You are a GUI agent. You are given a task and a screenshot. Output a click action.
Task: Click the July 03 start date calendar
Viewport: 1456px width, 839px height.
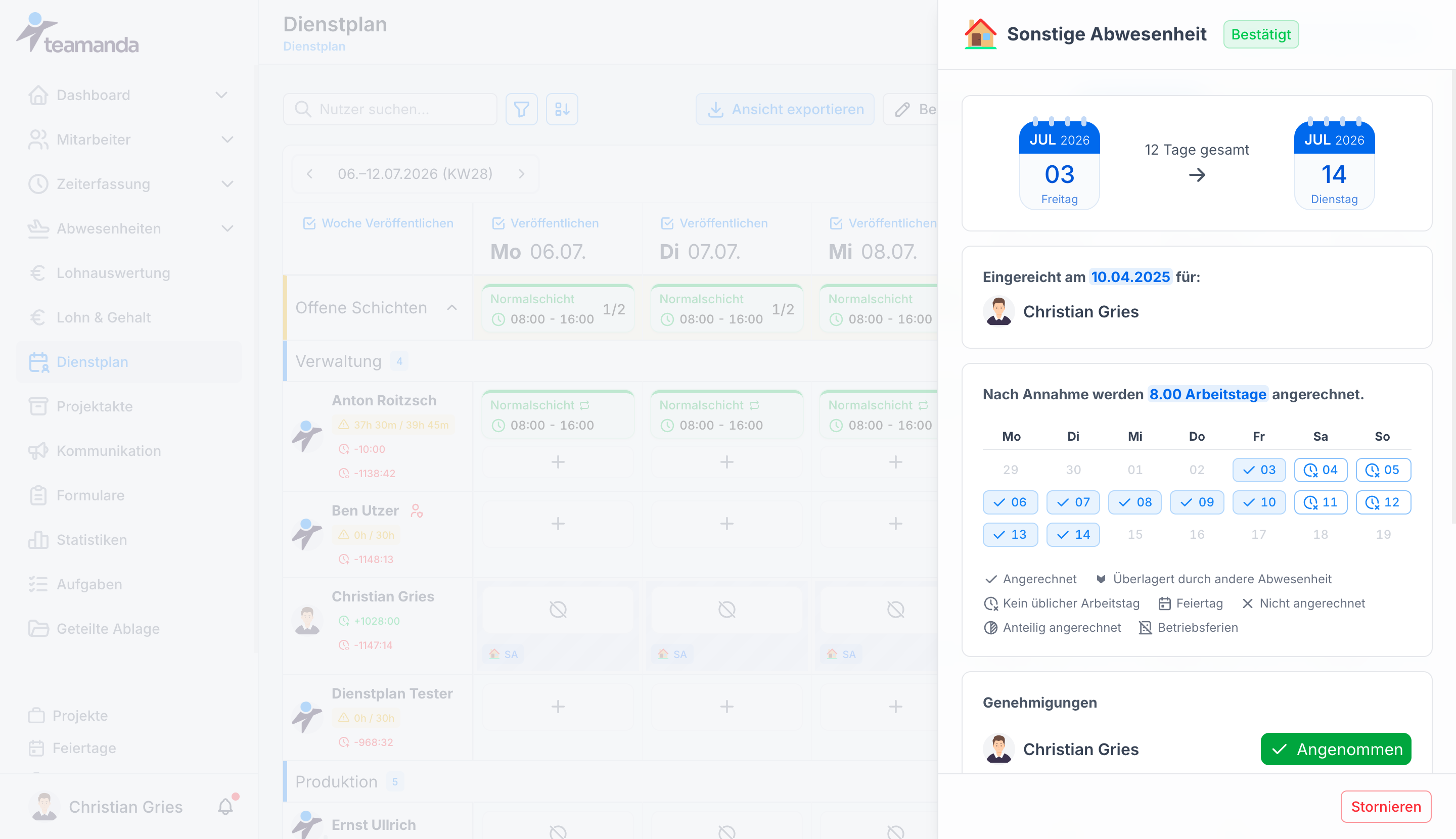click(x=1059, y=164)
